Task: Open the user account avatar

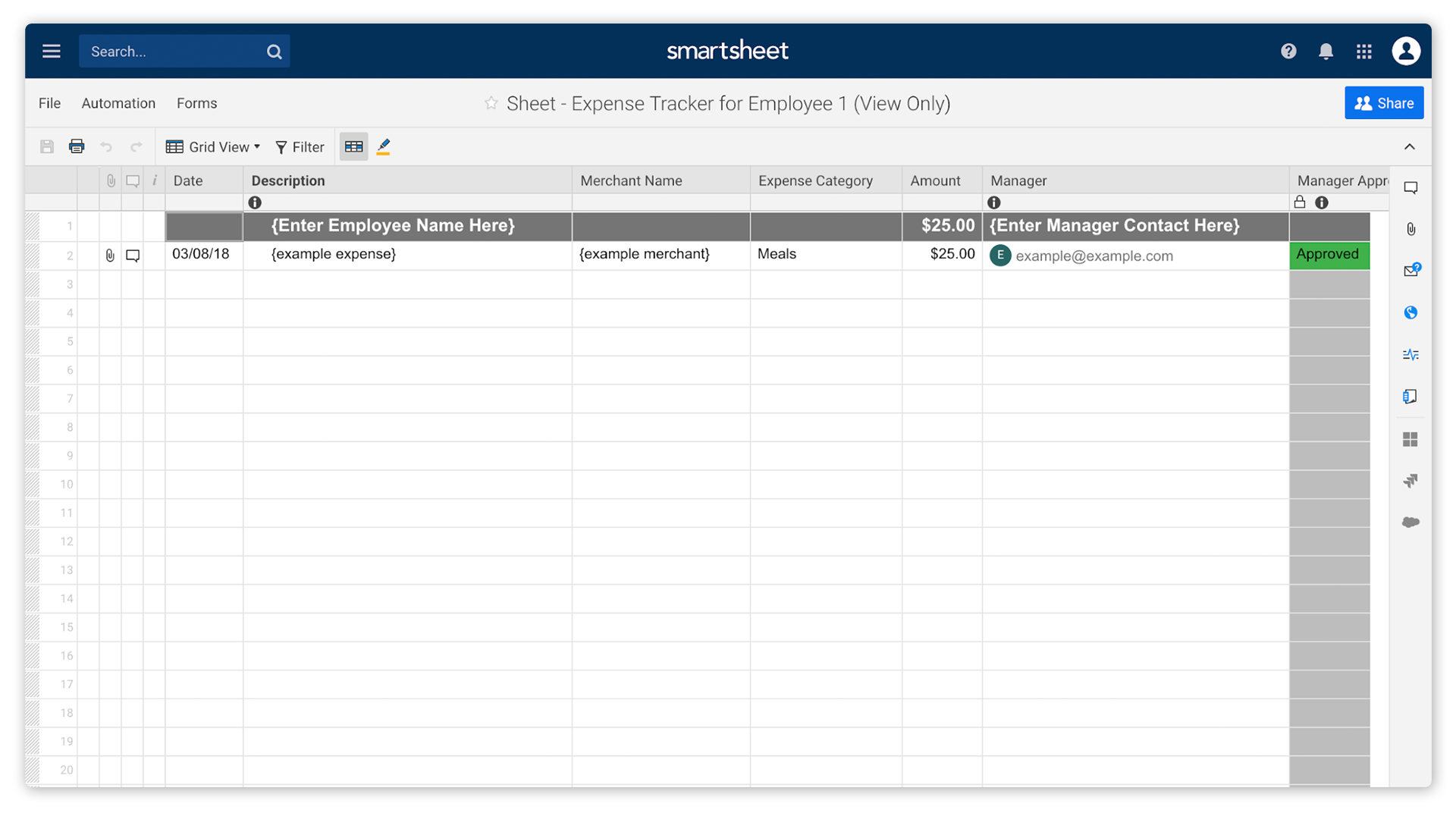Action: (x=1405, y=51)
